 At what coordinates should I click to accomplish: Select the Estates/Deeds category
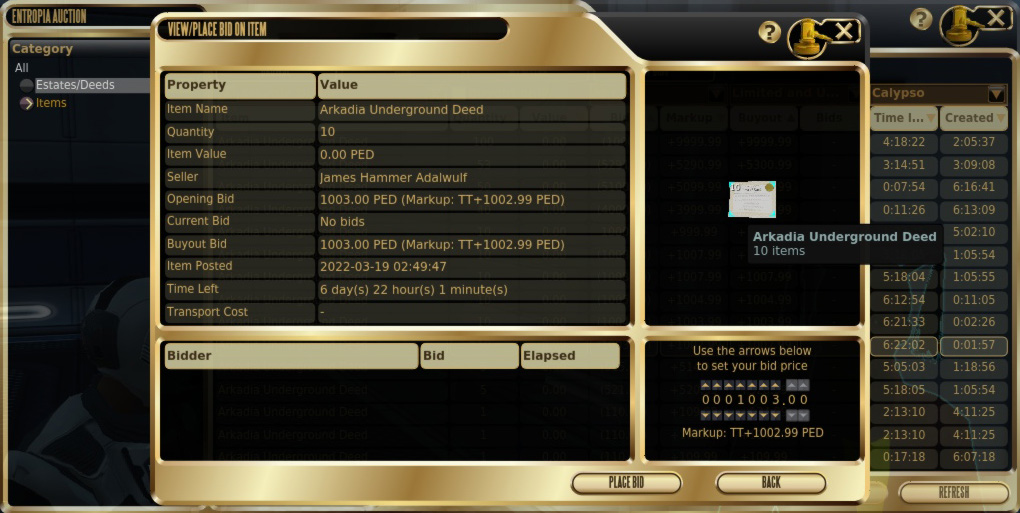75,85
